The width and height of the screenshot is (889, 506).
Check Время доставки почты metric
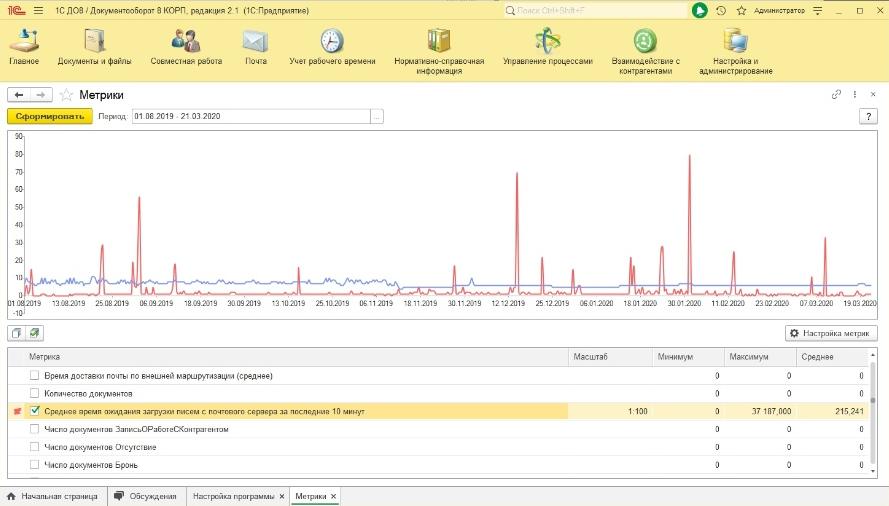click(35, 376)
